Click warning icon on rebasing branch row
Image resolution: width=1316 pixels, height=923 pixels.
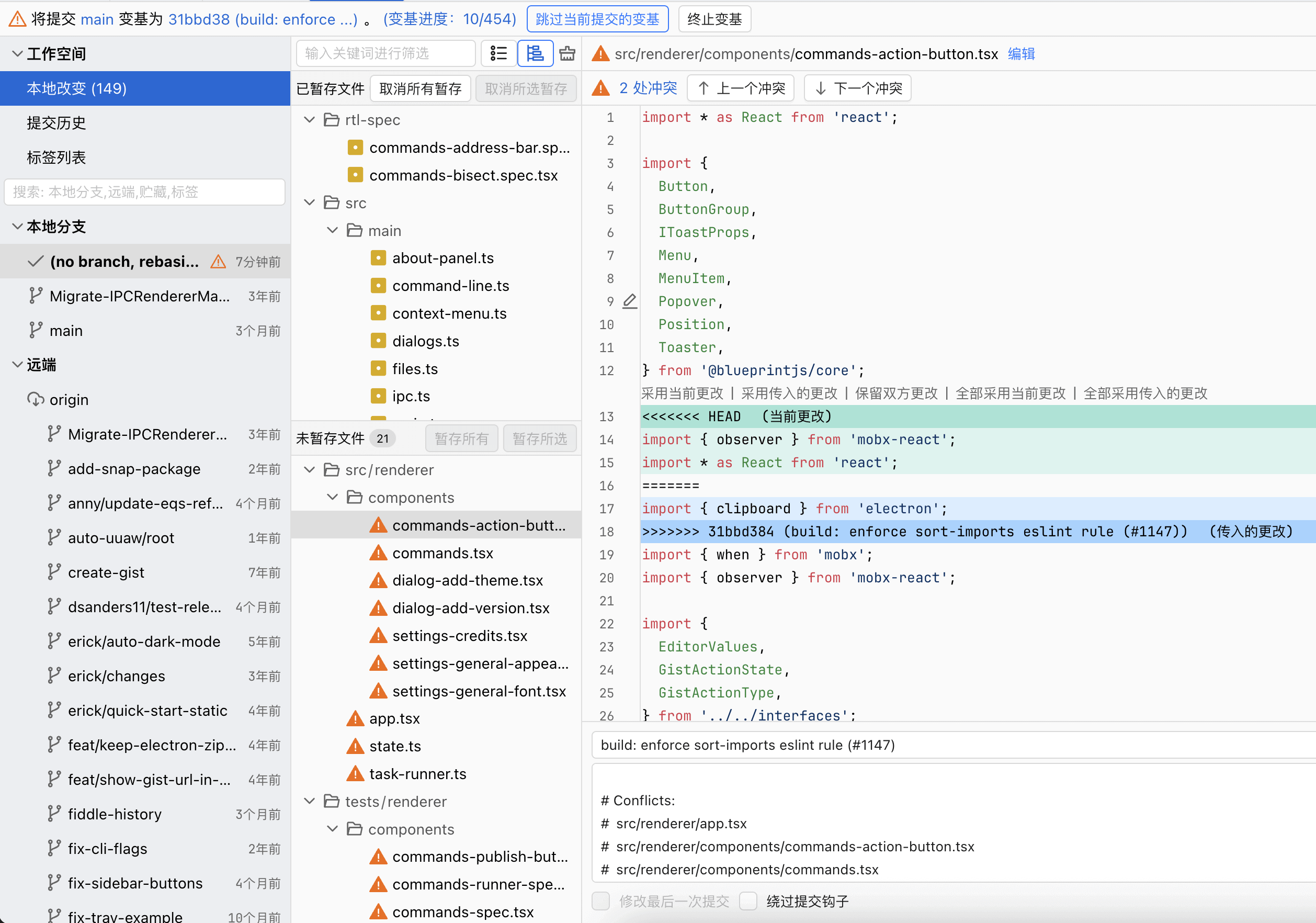(x=218, y=262)
